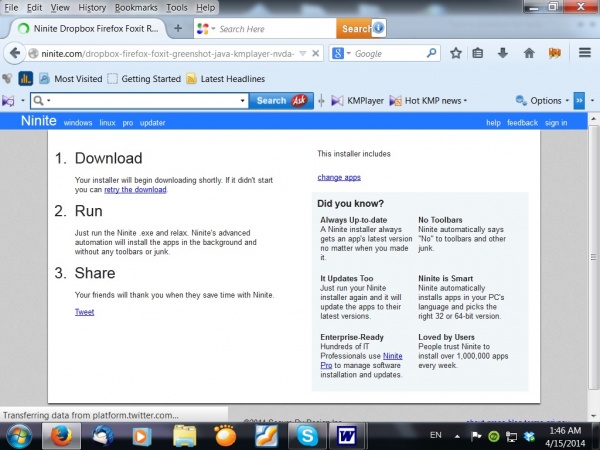The image size is (600, 450).
Task: Click the Tweet link under Share
Action: pyautogui.click(x=84, y=312)
